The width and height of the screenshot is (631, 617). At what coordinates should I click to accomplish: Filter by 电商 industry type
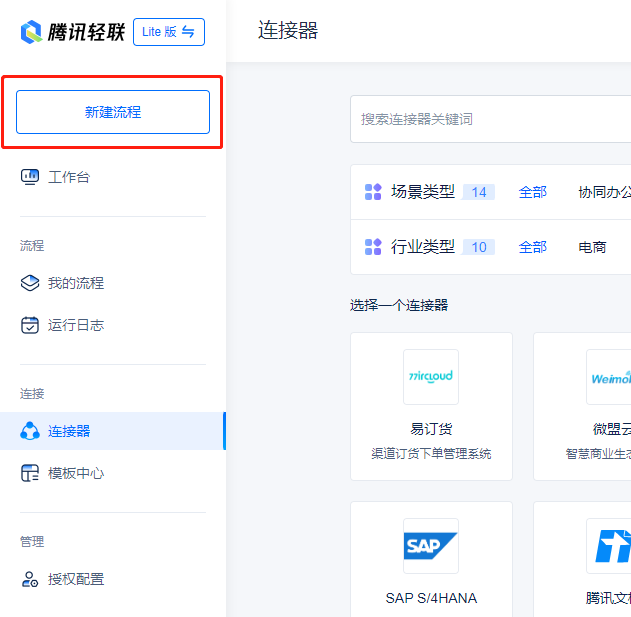click(592, 247)
